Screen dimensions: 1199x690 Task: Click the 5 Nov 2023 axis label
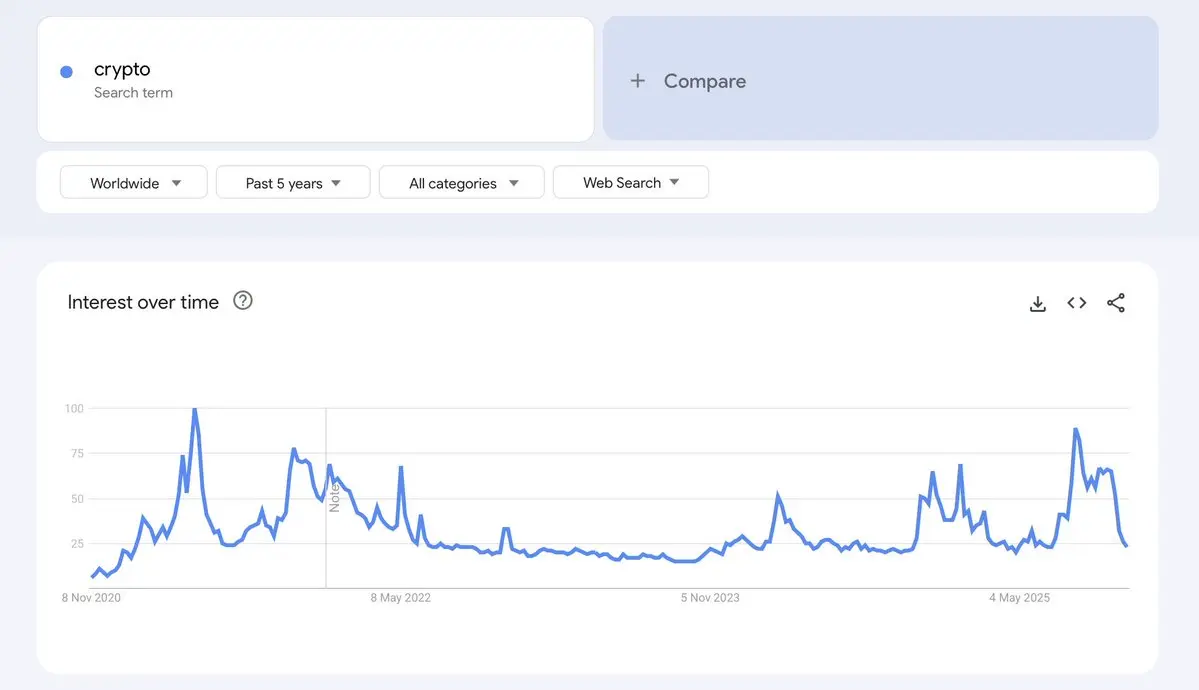click(710, 598)
